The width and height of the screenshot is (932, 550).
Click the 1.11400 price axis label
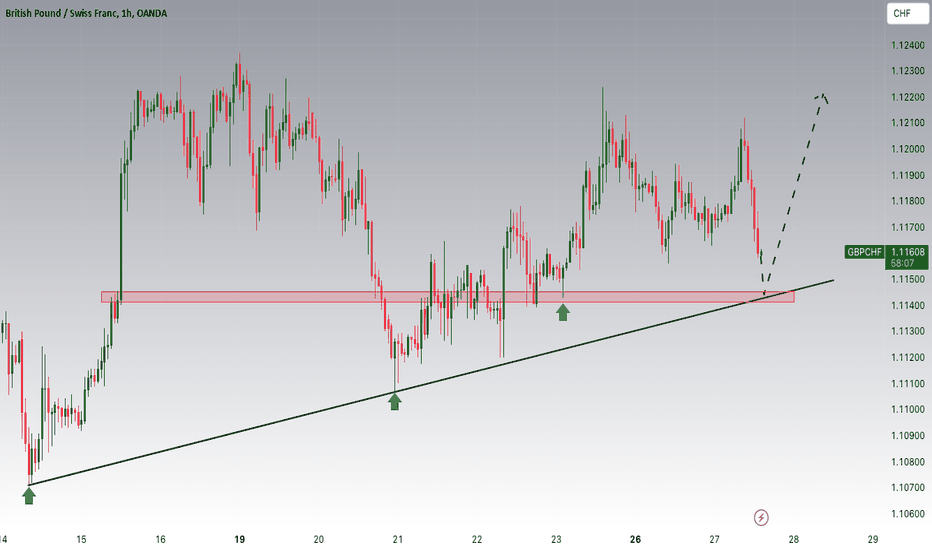[908, 306]
